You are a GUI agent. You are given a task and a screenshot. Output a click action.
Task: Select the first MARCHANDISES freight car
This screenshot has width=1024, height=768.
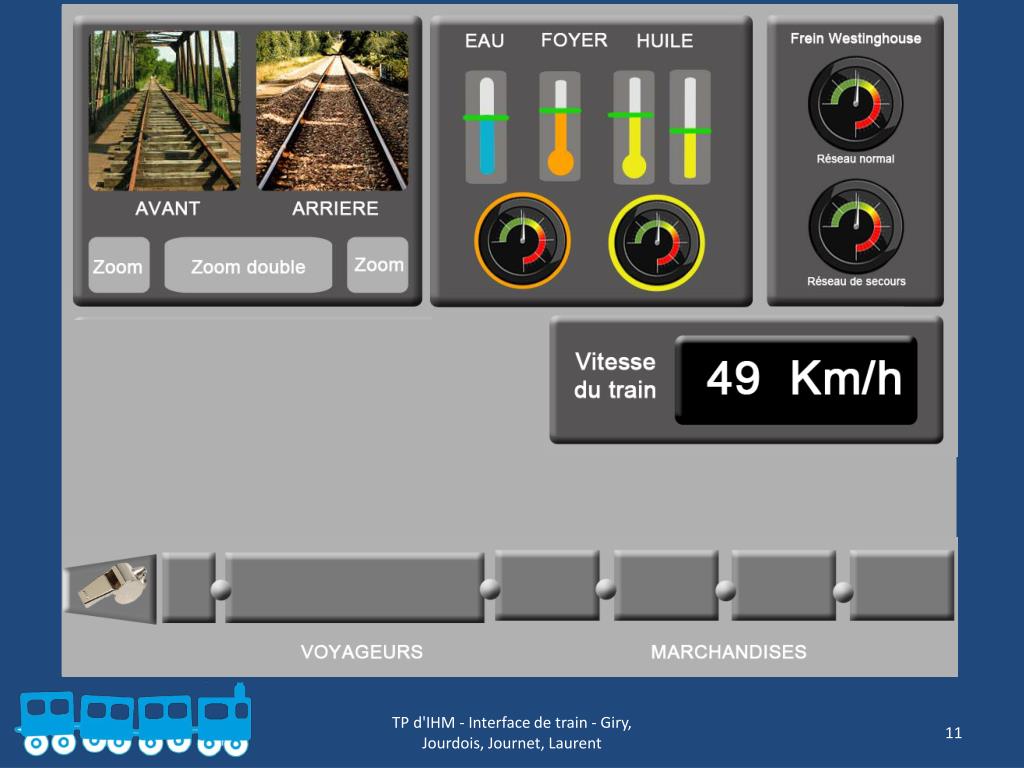point(547,585)
